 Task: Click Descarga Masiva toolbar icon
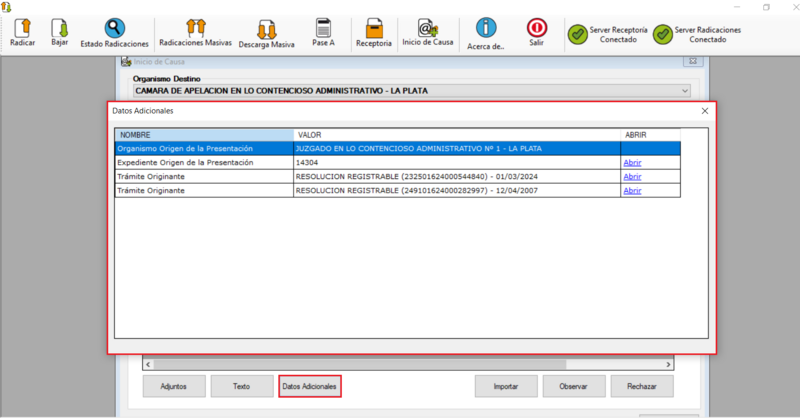[266, 30]
